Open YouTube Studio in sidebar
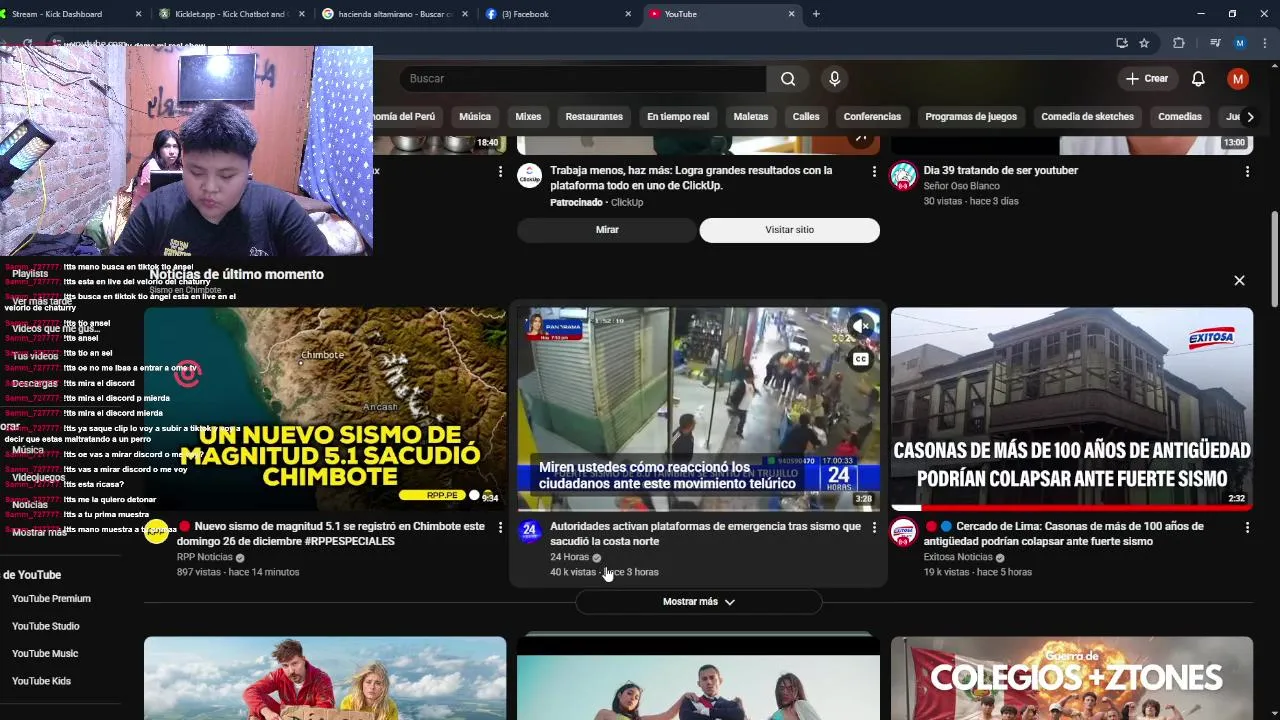Viewport: 1280px width, 720px height. coord(45,626)
